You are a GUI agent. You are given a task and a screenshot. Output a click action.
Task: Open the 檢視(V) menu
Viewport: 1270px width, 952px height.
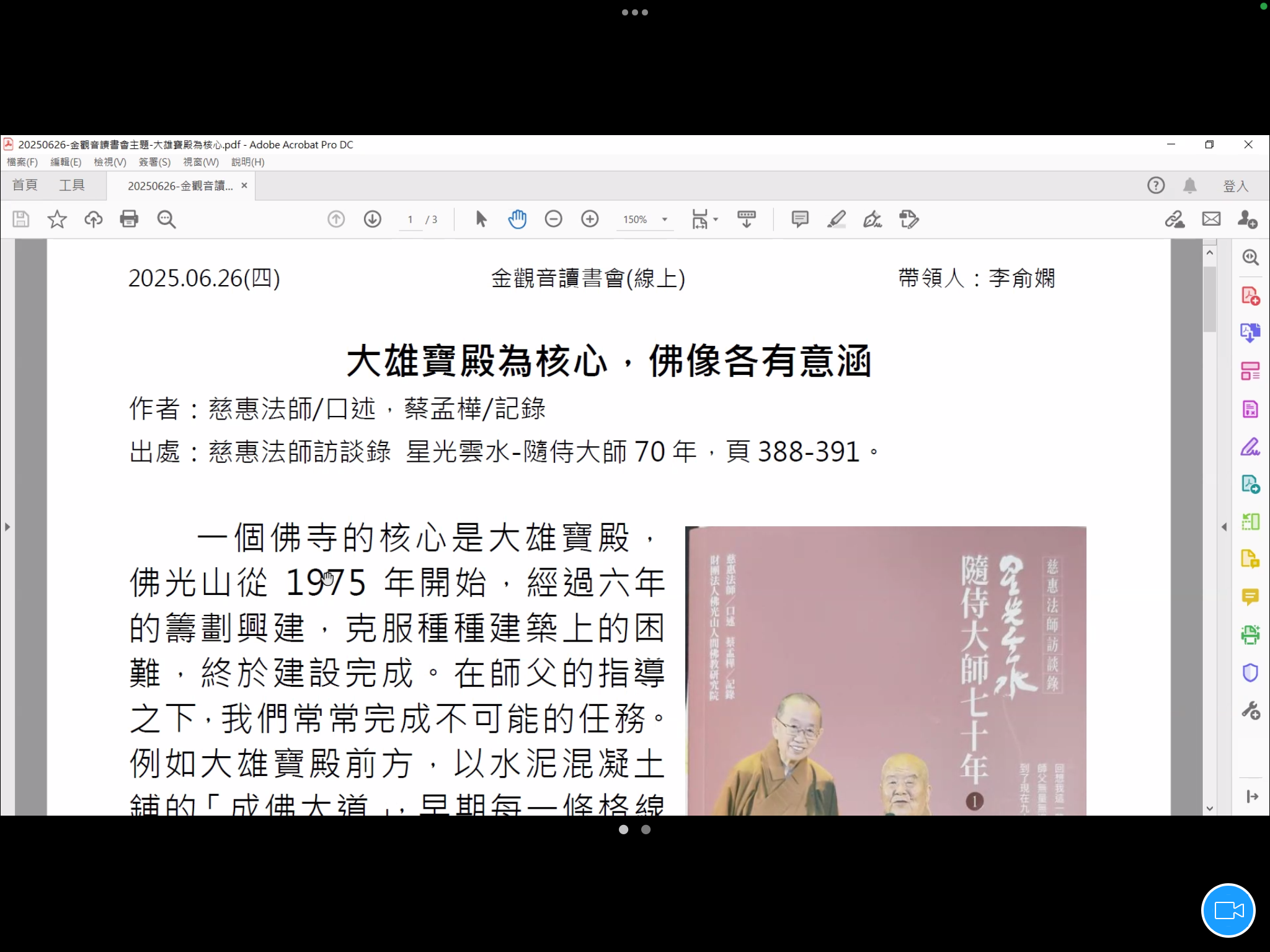[110, 162]
